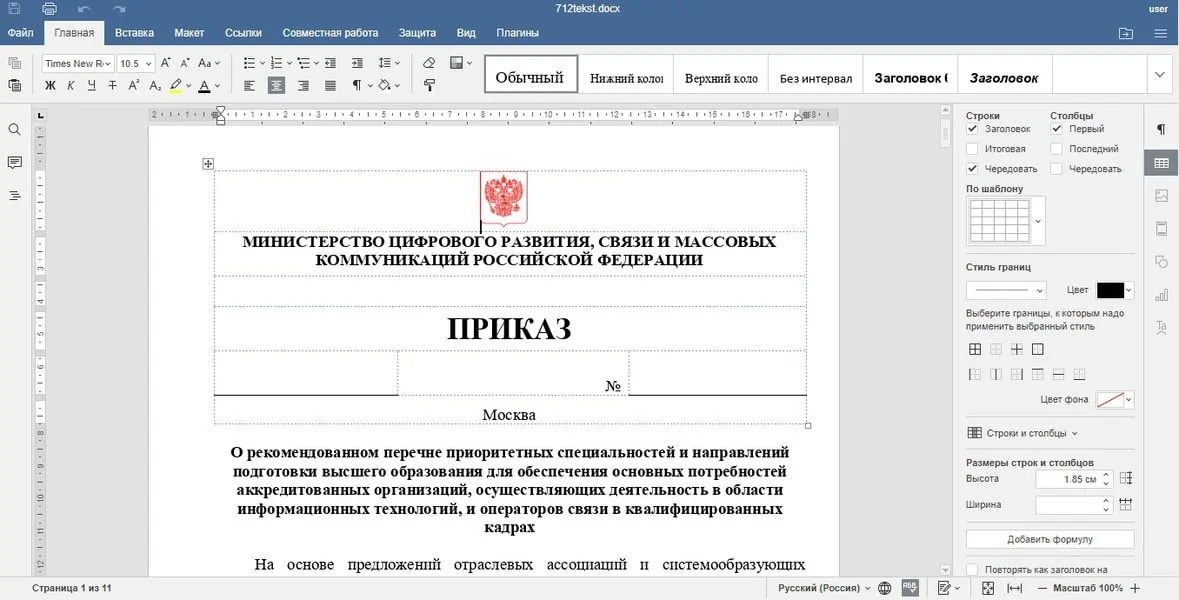Expand Строки и столбцы menu
Image resolution: width=1179 pixels, height=600 pixels.
pos(1022,433)
